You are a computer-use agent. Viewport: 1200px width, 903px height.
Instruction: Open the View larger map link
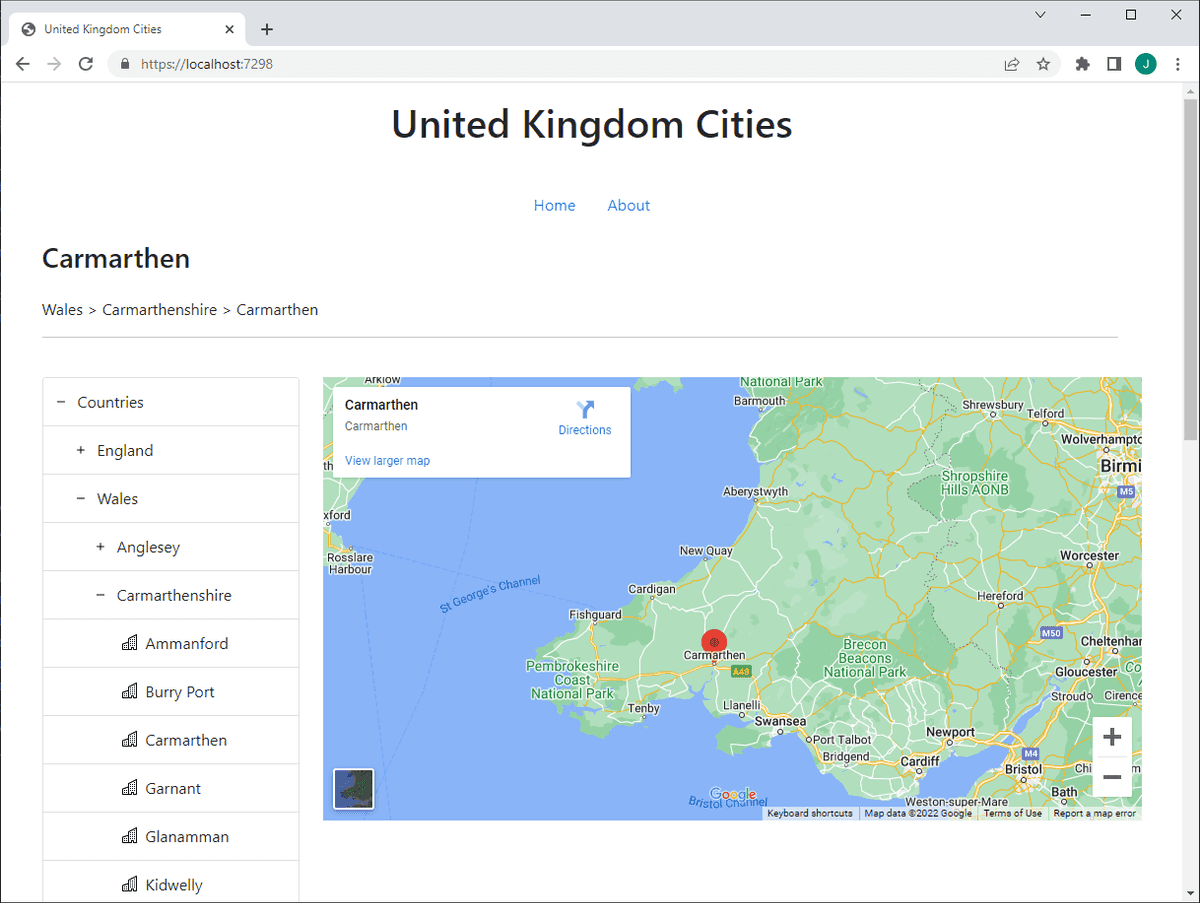coord(387,460)
